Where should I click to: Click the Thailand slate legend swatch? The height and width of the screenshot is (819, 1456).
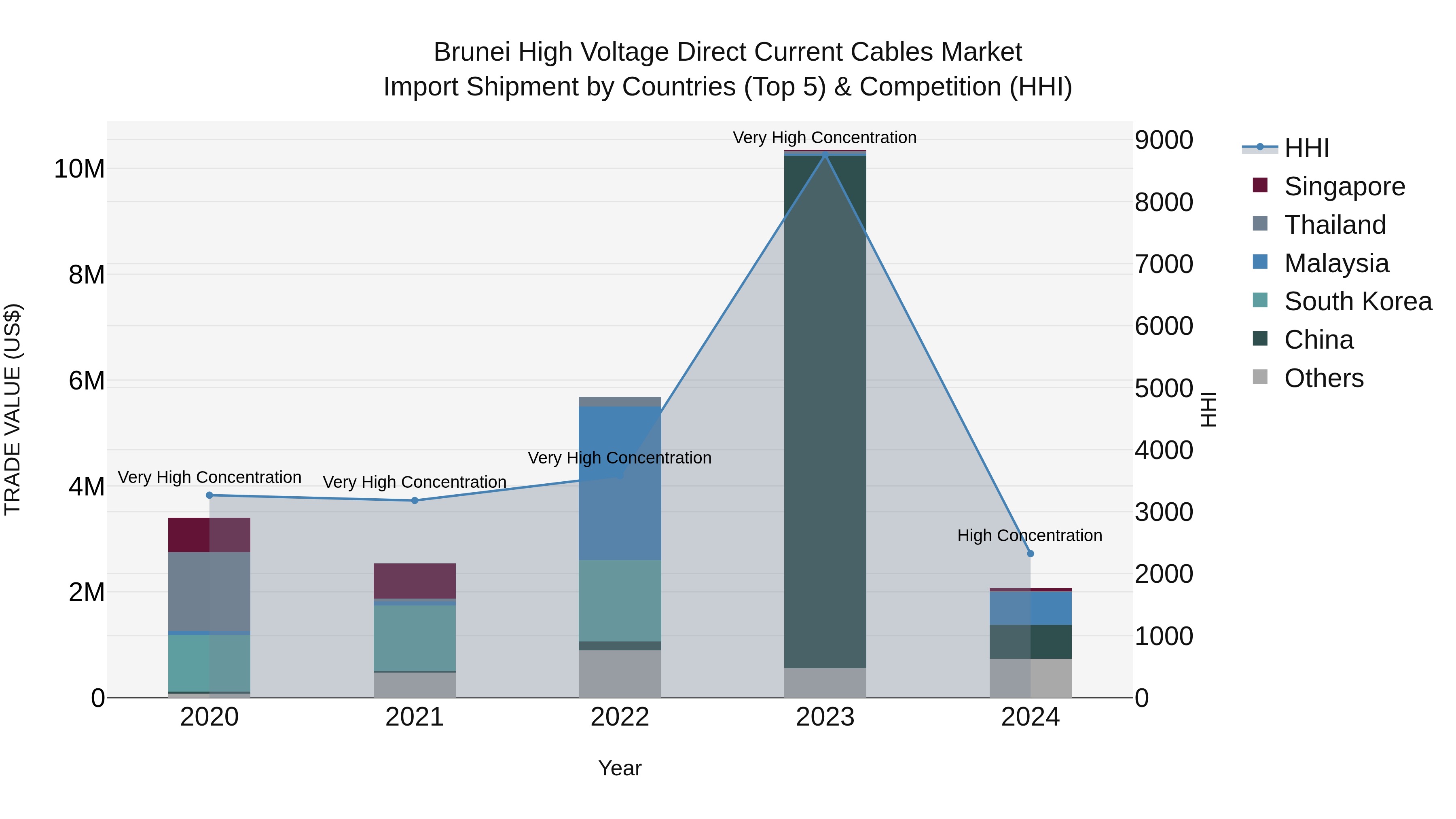point(1260,223)
